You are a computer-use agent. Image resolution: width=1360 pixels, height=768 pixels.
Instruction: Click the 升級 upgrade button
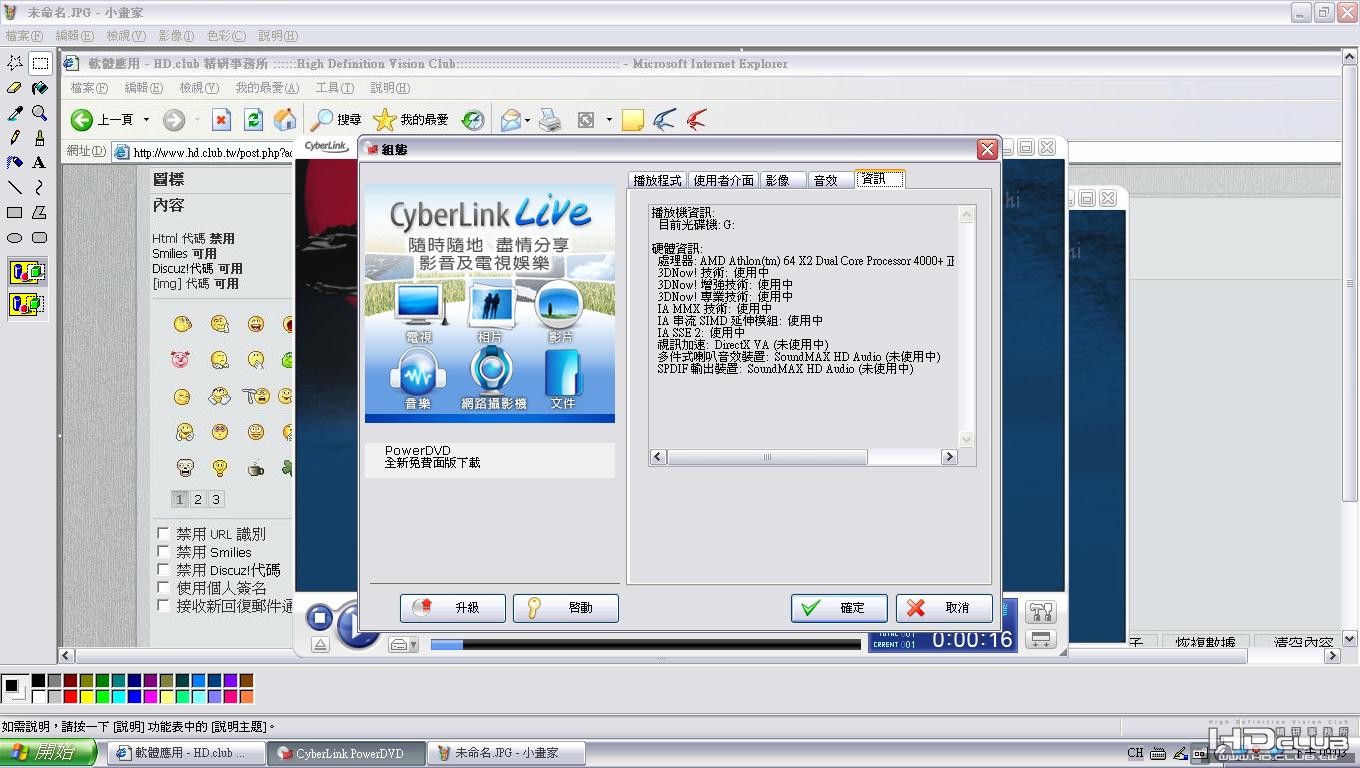coord(453,608)
